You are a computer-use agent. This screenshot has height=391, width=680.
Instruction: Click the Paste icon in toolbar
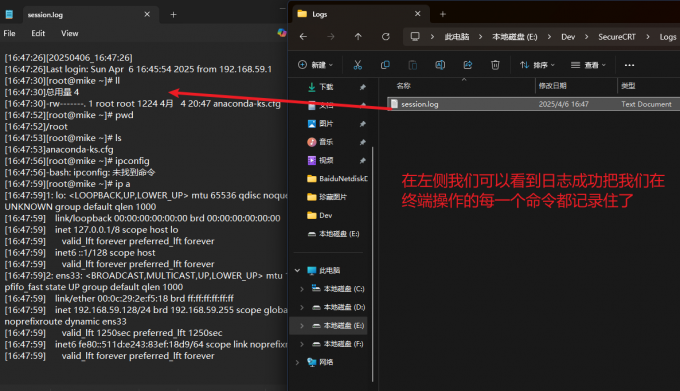[412, 65]
